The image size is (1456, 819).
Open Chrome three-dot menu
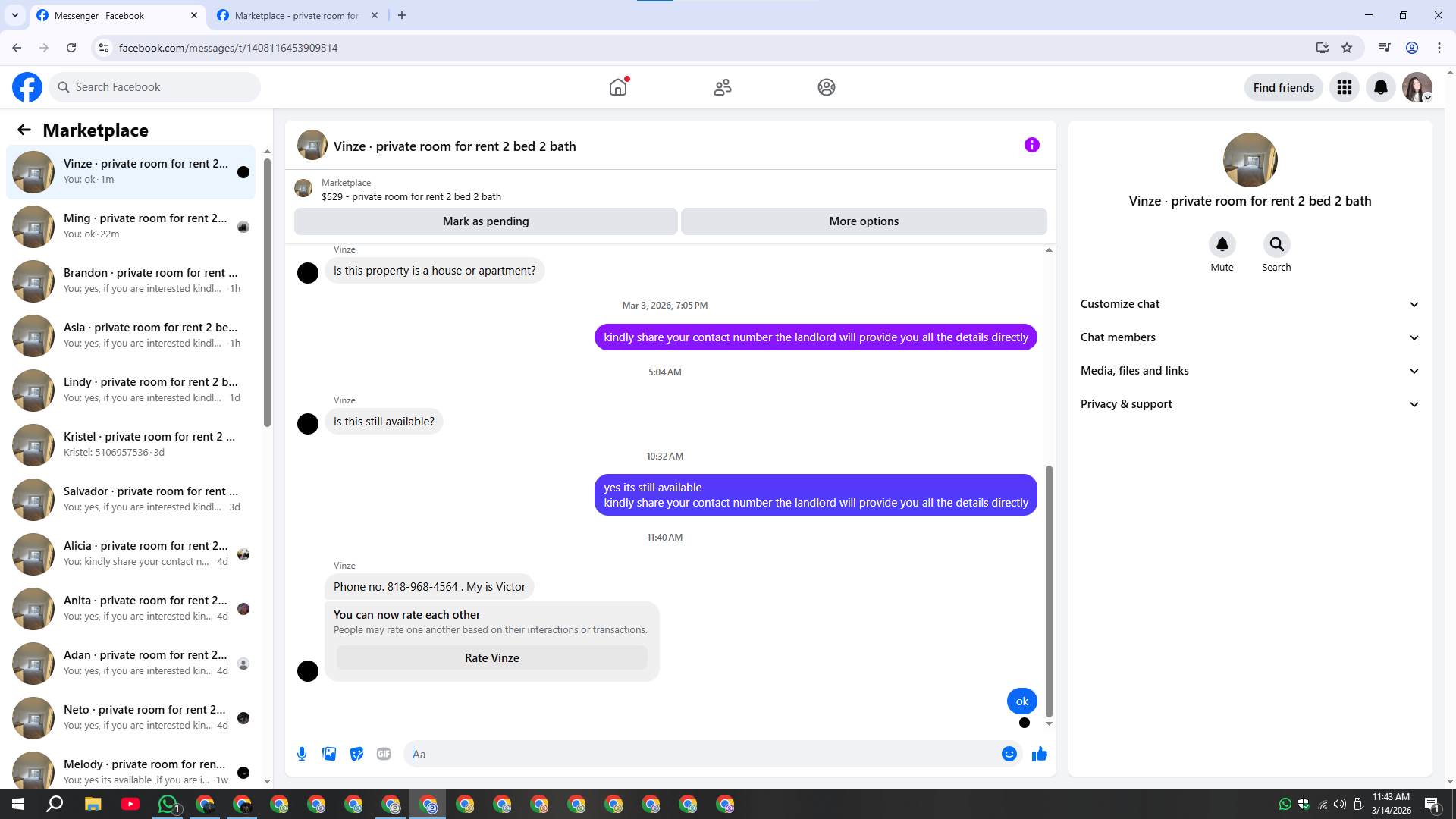(x=1439, y=48)
